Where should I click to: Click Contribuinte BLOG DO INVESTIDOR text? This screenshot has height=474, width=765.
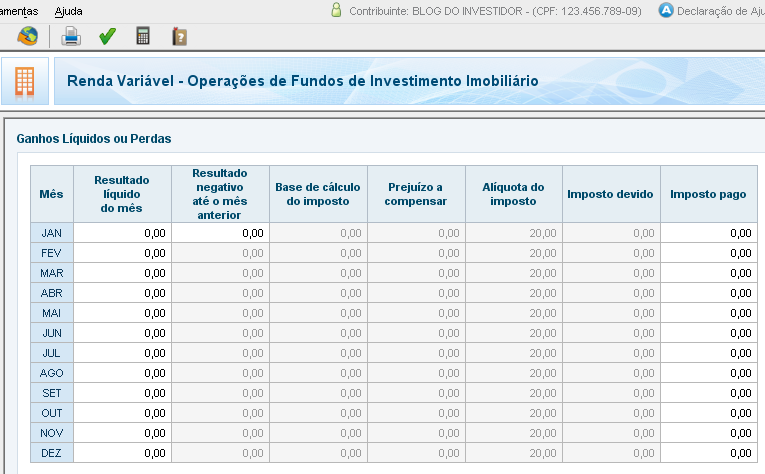(x=495, y=11)
